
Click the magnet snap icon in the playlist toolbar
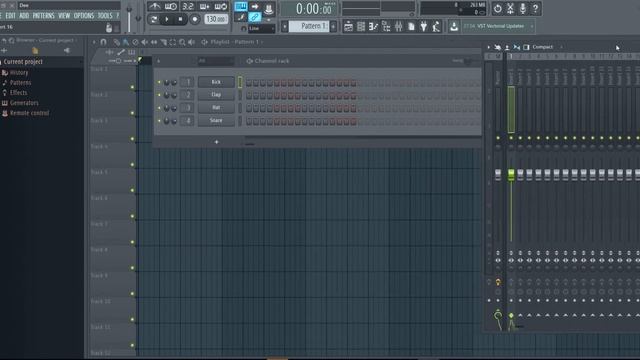(x=103, y=42)
